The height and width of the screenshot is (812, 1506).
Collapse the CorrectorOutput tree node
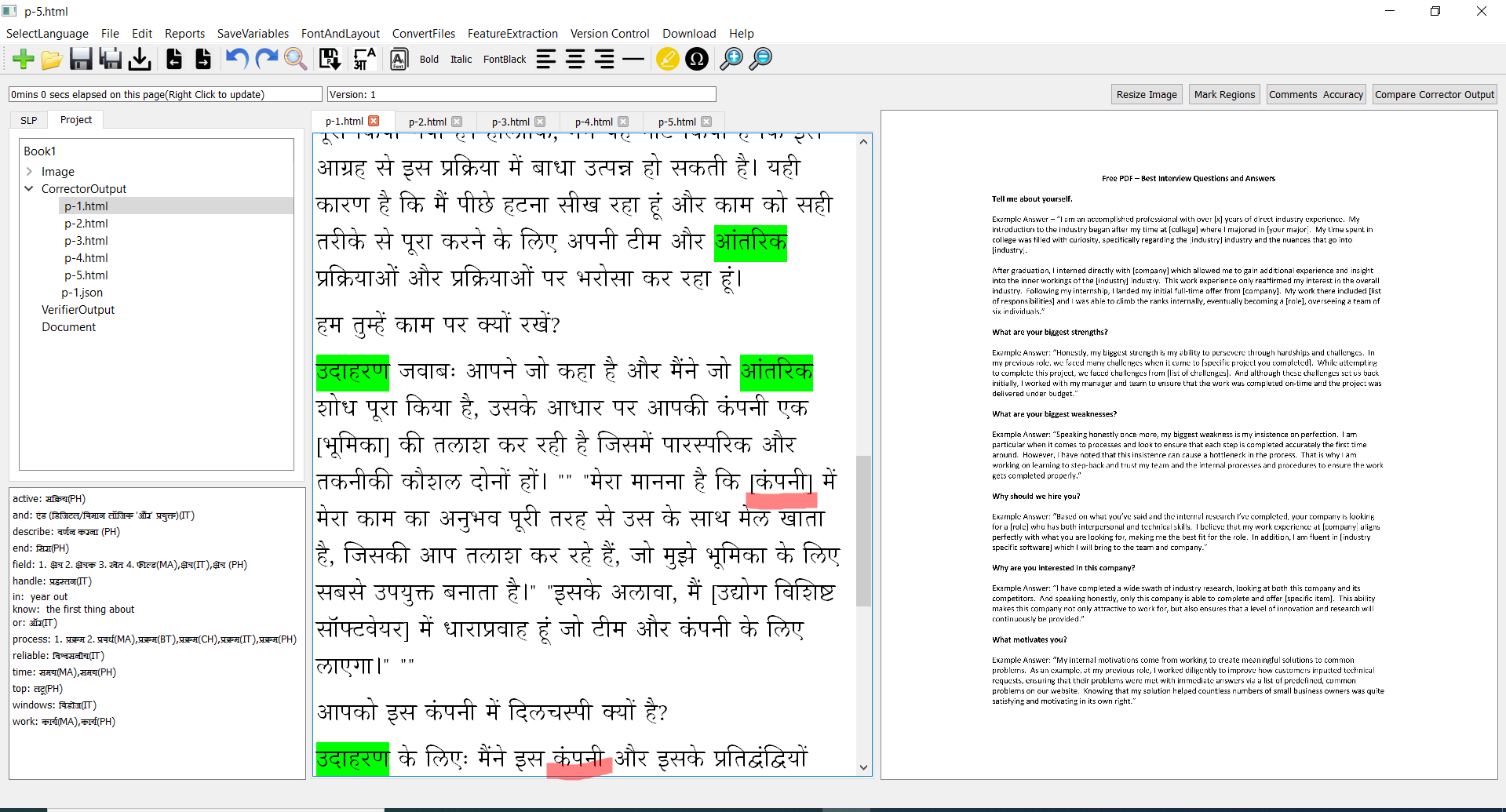[29, 188]
